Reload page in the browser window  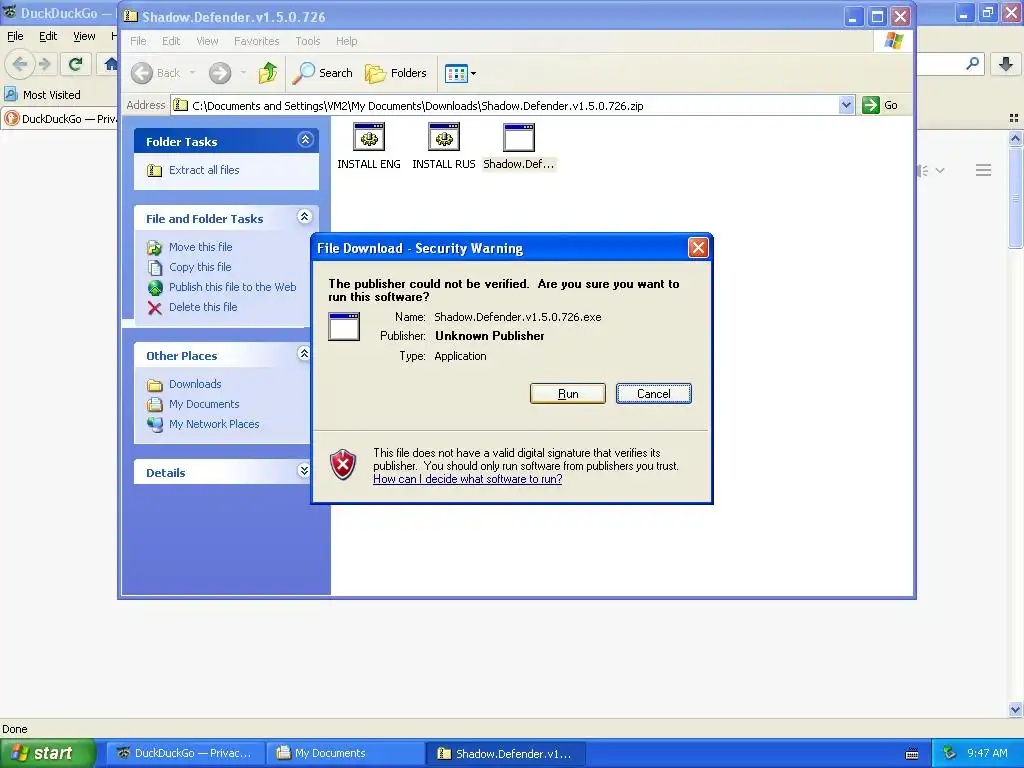tap(76, 64)
